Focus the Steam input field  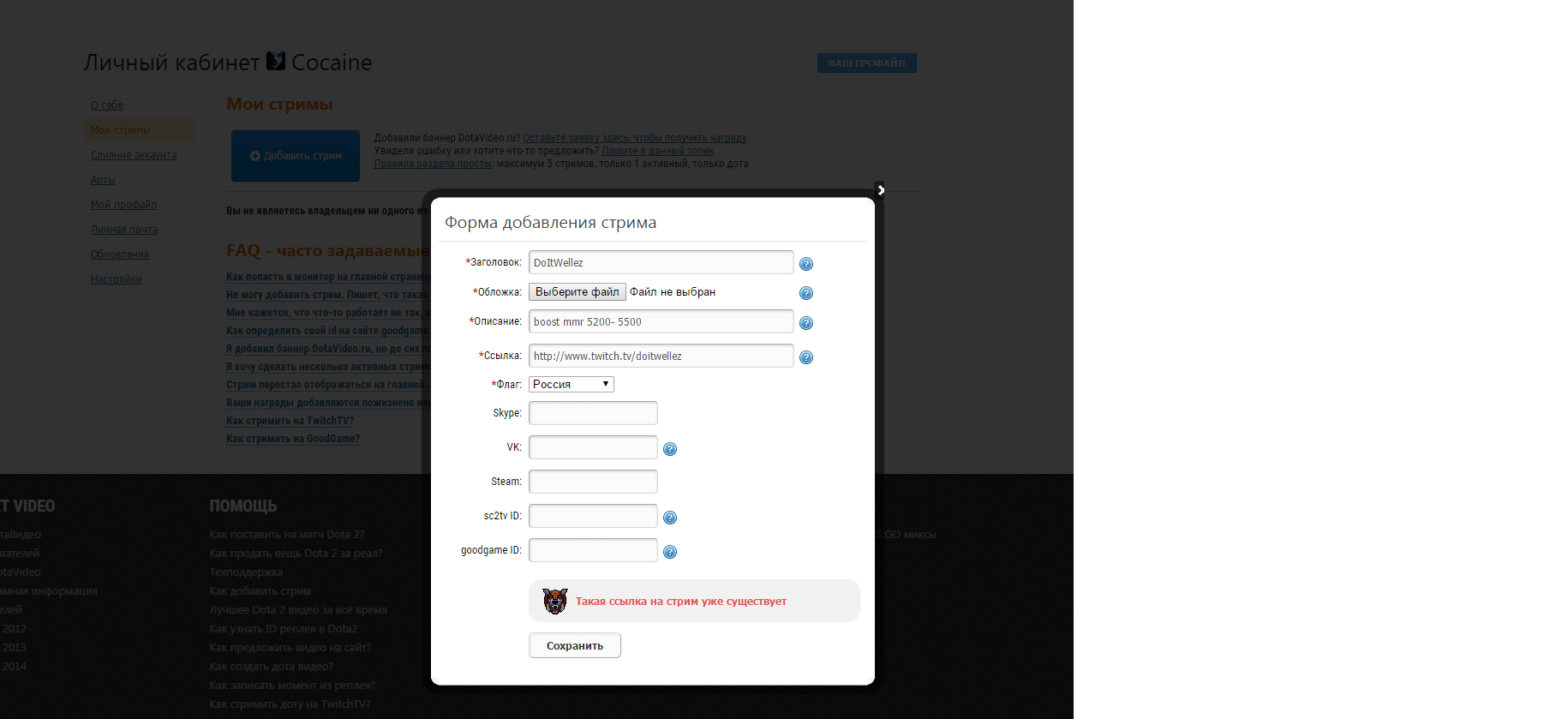coord(593,482)
